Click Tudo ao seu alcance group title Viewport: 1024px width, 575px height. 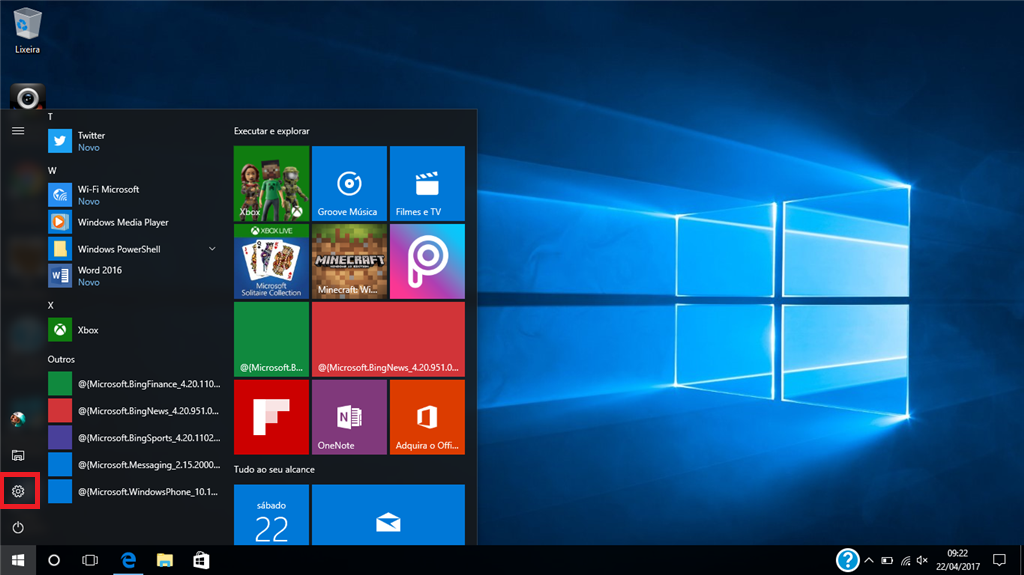pyautogui.click(x=274, y=470)
